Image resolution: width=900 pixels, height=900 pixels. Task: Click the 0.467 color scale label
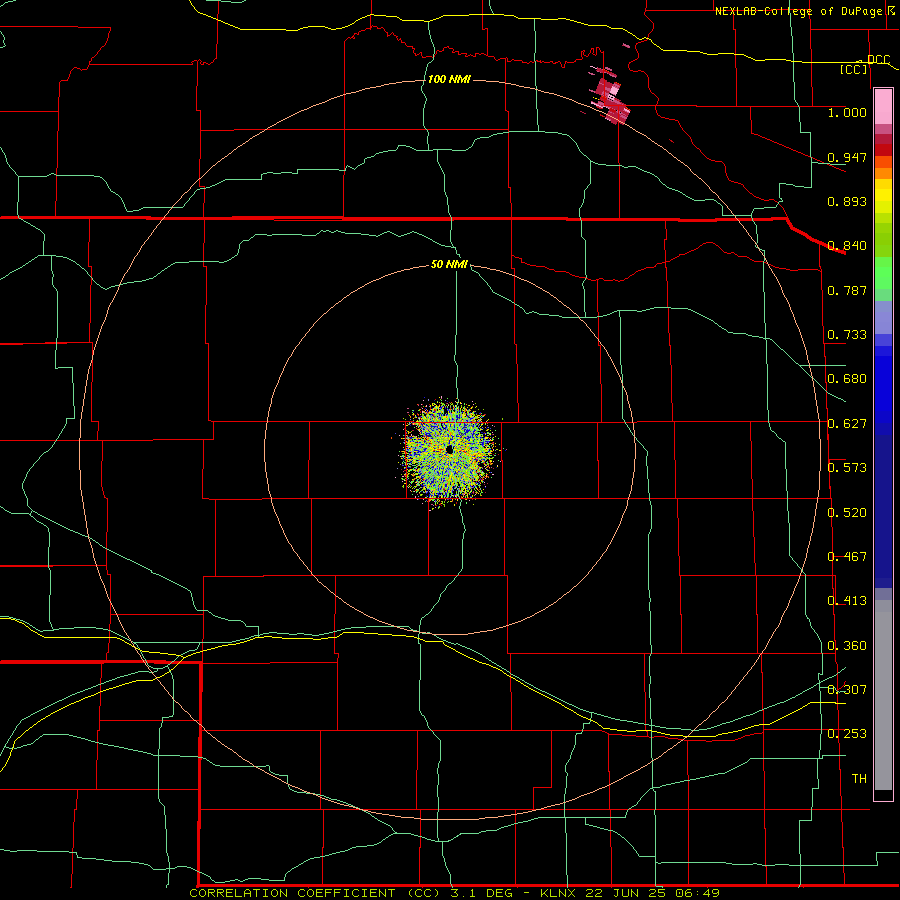point(847,557)
